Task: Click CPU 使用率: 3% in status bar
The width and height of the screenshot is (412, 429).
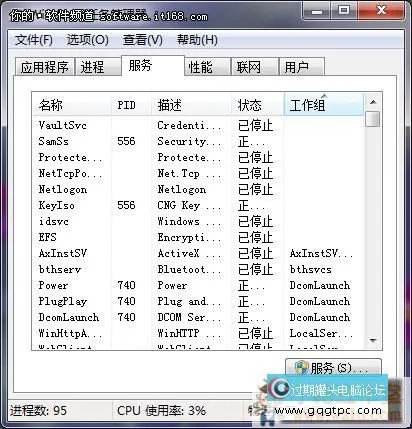Action: (x=161, y=410)
